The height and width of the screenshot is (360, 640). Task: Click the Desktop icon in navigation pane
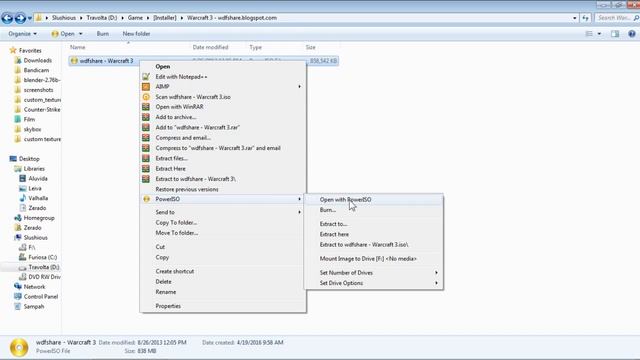coord(13,159)
